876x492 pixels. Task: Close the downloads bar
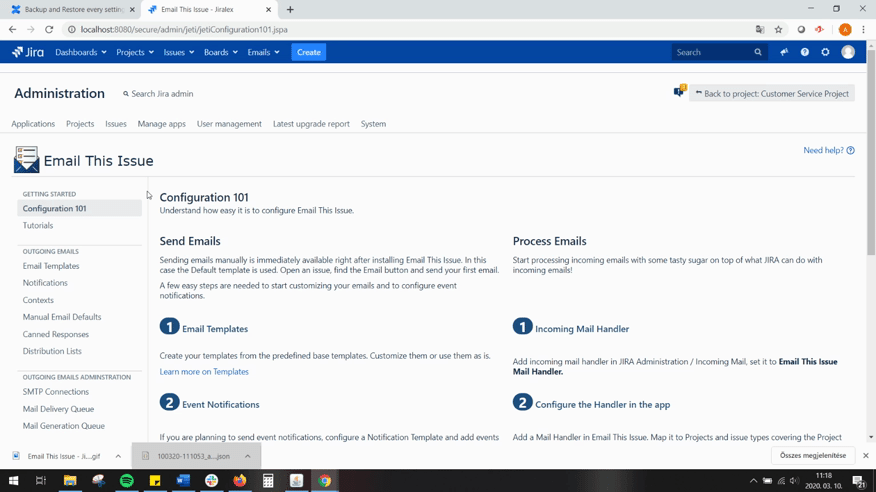point(865,455)
